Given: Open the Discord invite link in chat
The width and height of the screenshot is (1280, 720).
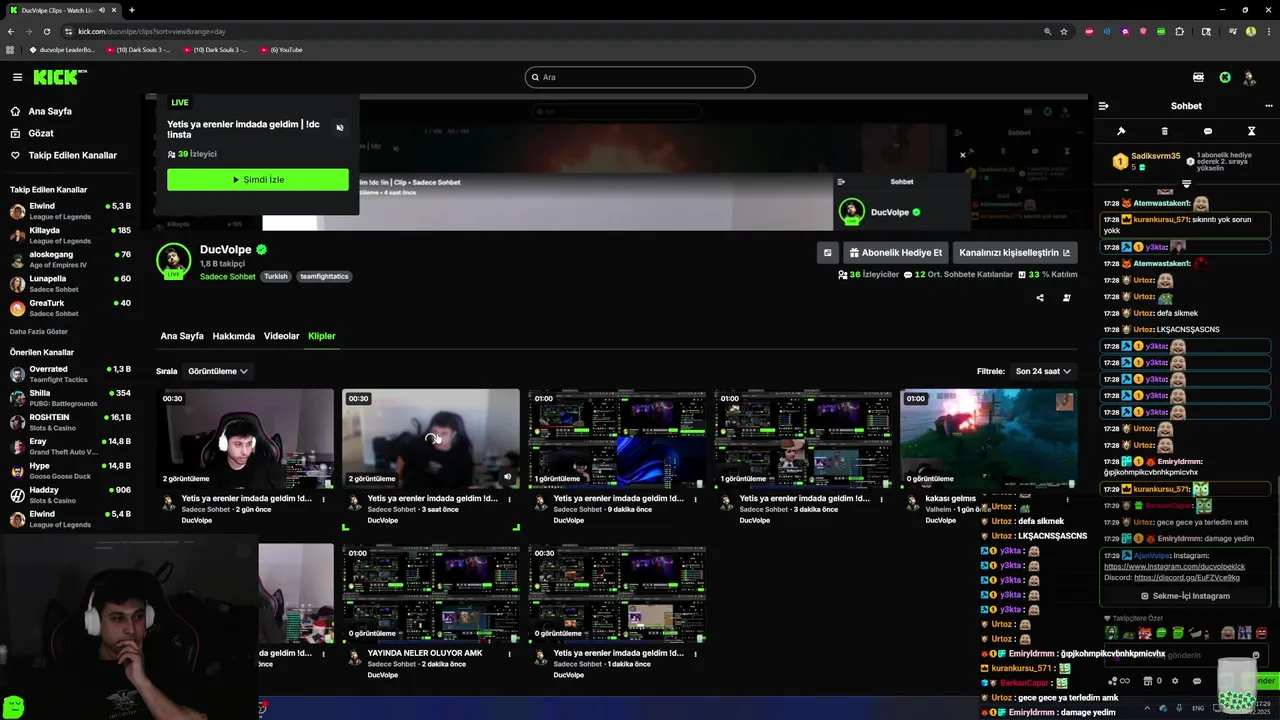Looking at the screenshot, I should (1187, 577).
